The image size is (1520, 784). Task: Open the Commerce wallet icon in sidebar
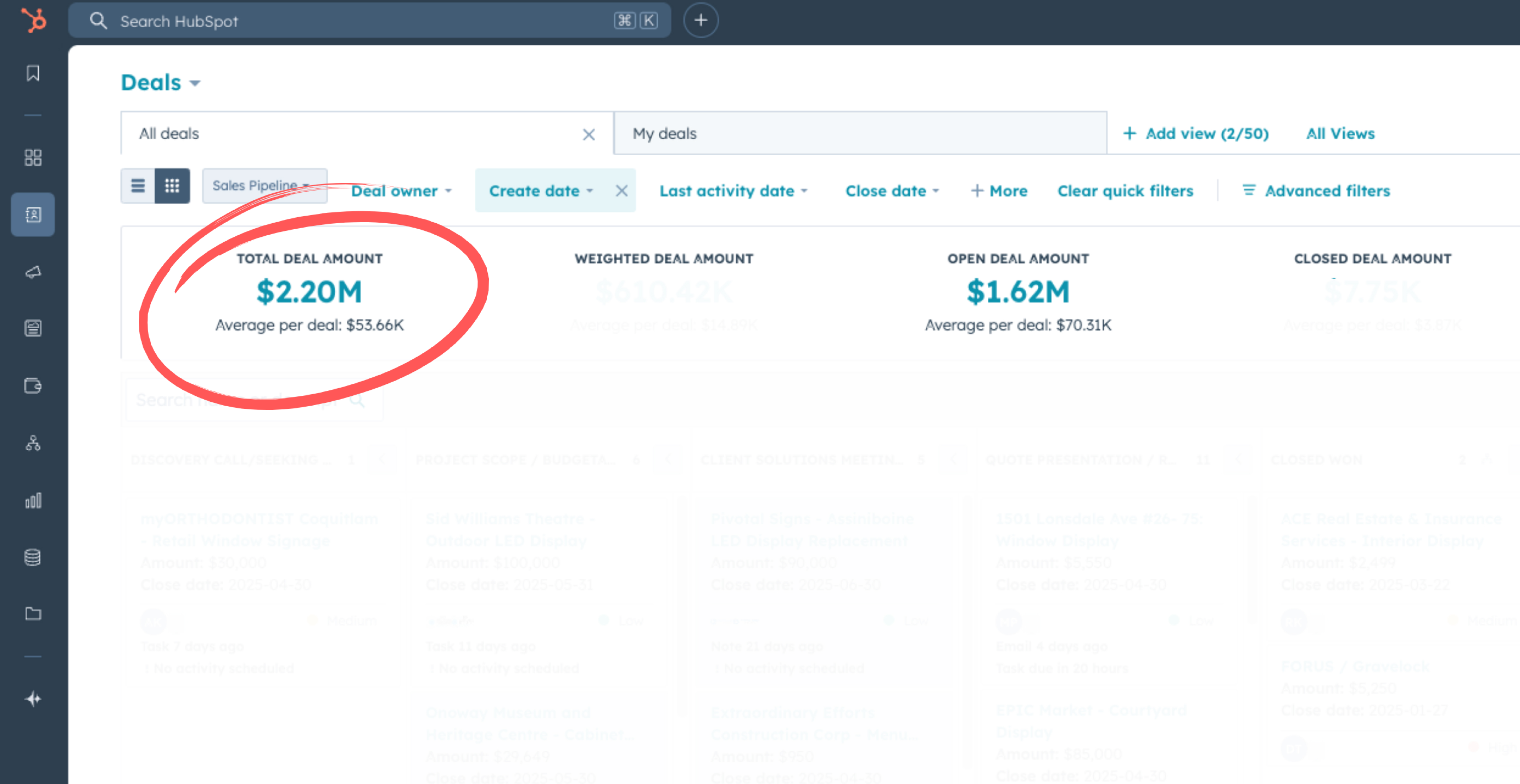pos(33,386)
